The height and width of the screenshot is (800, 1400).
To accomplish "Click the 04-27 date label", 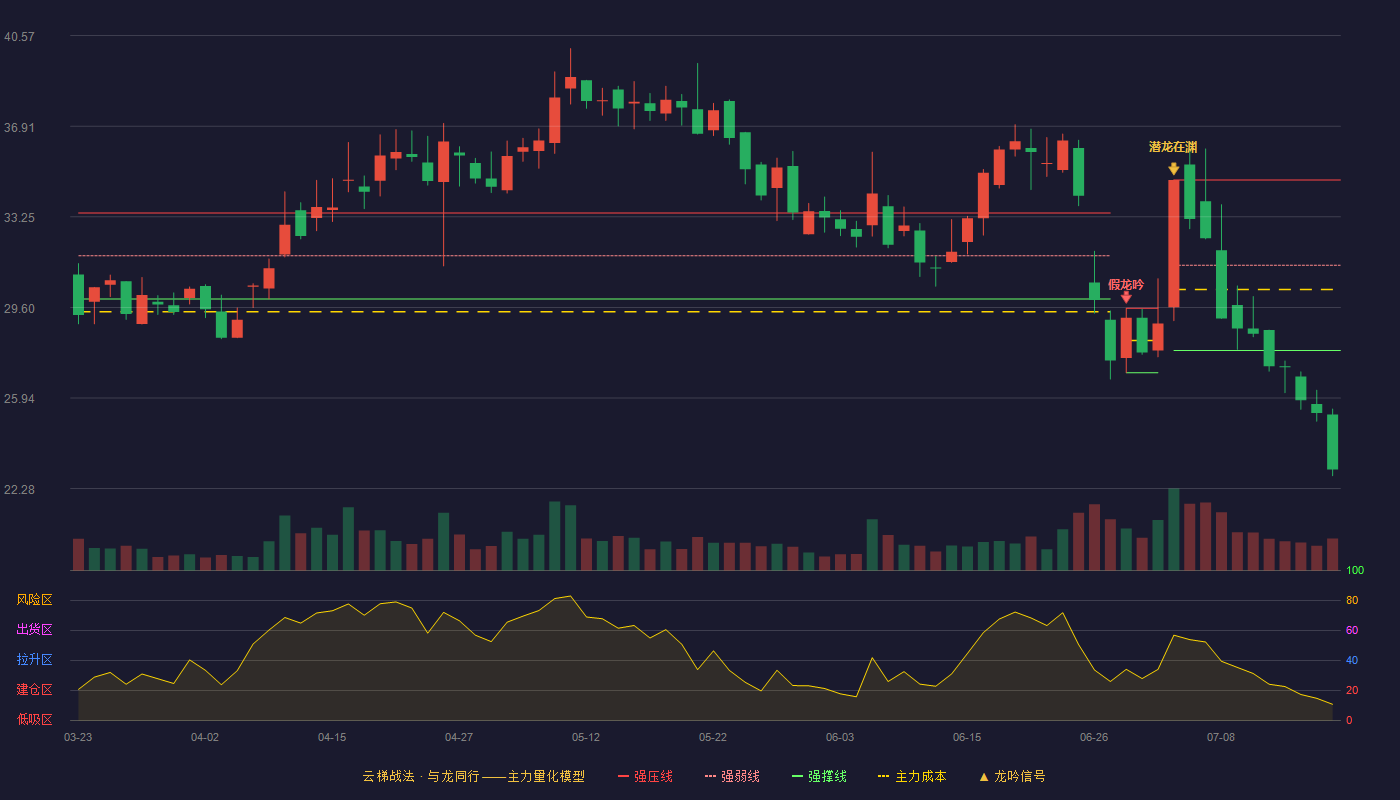I will [459, 737].
